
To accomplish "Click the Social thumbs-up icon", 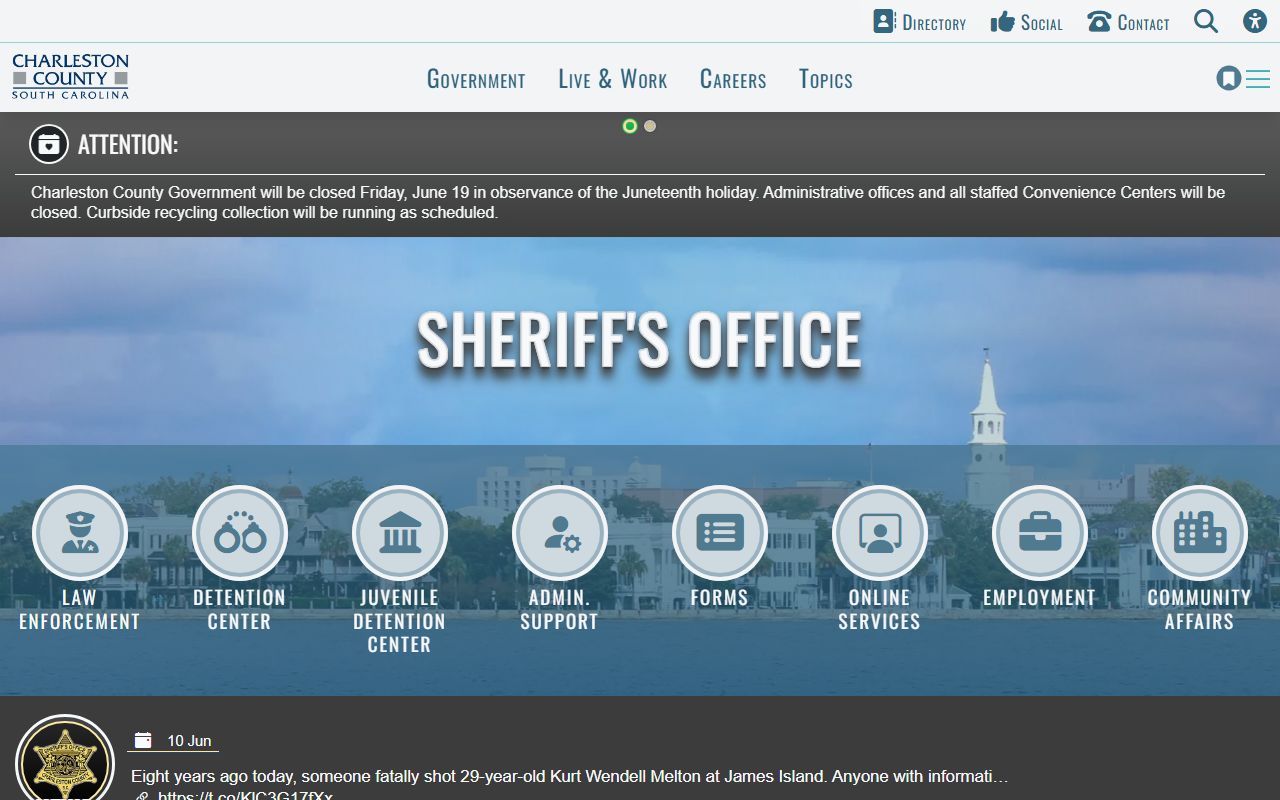I will (1002, 21).
